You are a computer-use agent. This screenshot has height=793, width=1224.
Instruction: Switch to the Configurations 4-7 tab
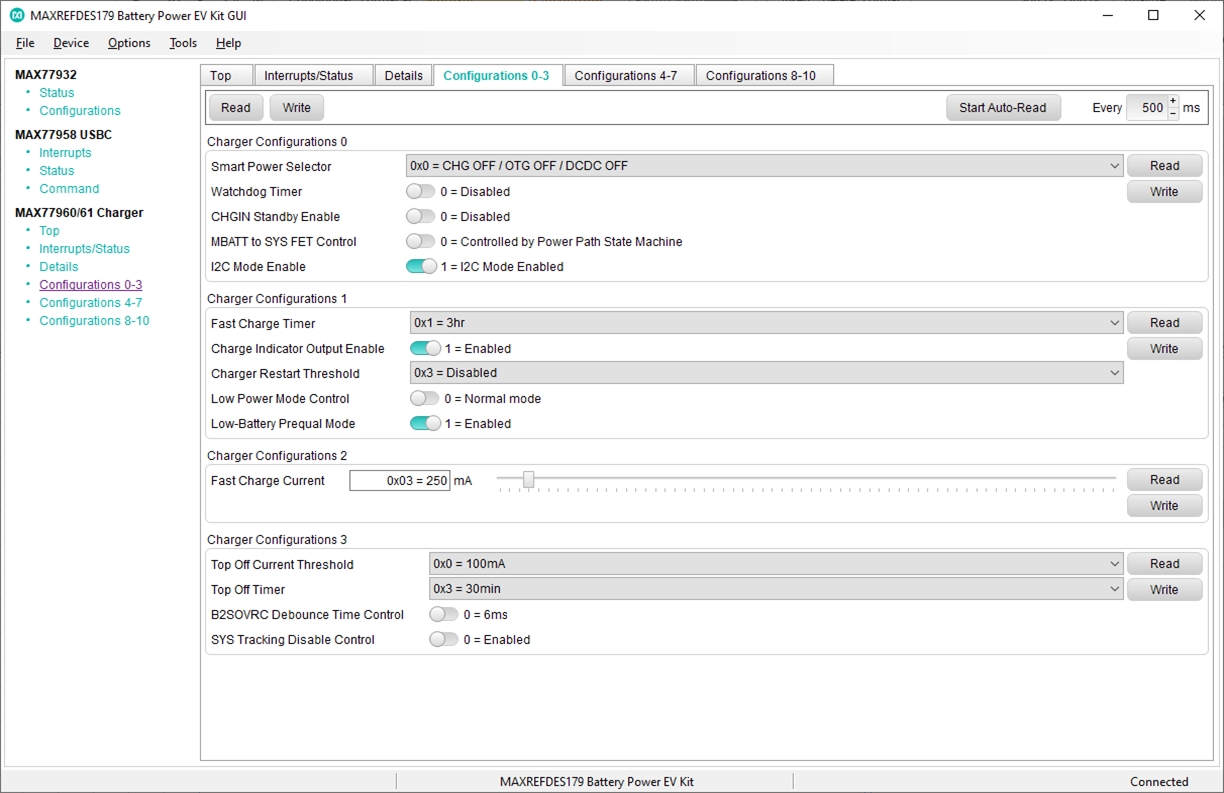click(x=626, y=76)
